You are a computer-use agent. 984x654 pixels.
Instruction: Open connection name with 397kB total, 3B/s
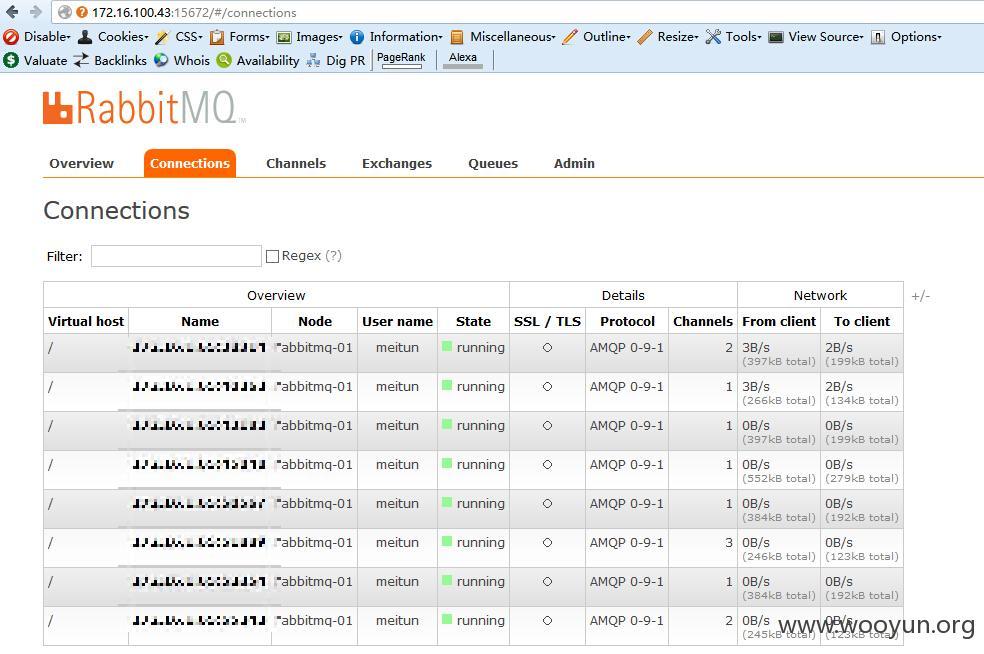pos(199,347)
